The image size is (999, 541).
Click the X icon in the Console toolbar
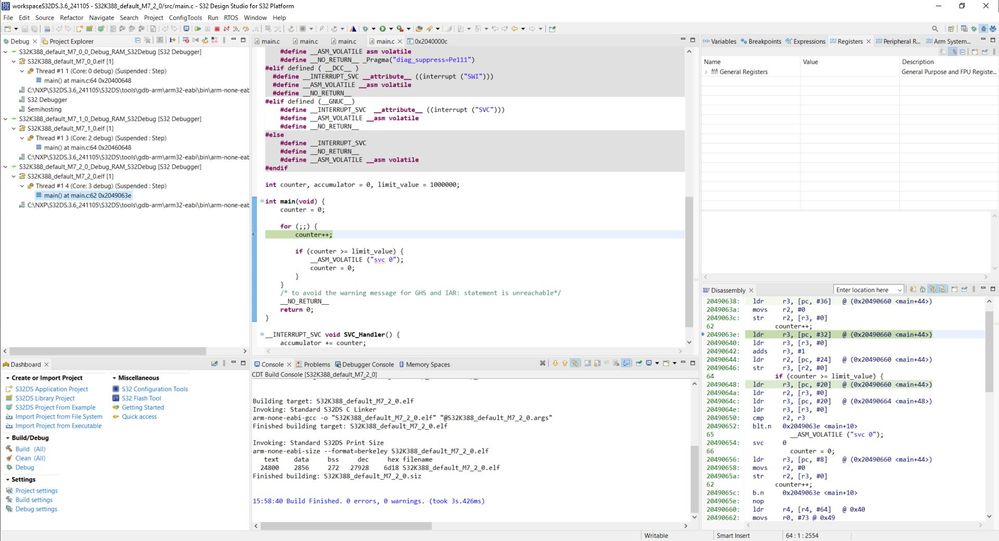(542, 363)
